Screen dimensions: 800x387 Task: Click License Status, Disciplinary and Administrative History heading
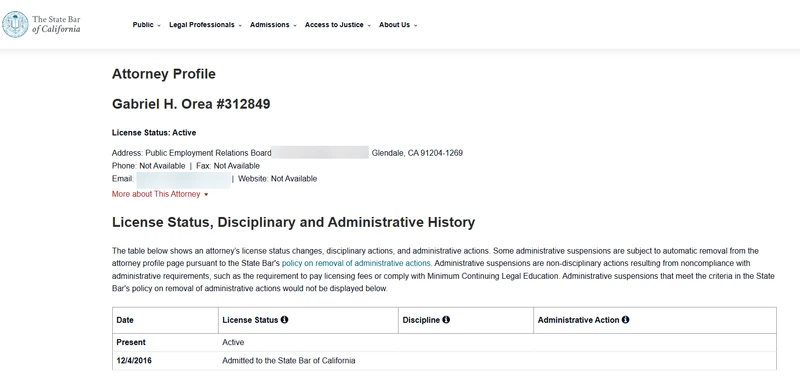293,223
